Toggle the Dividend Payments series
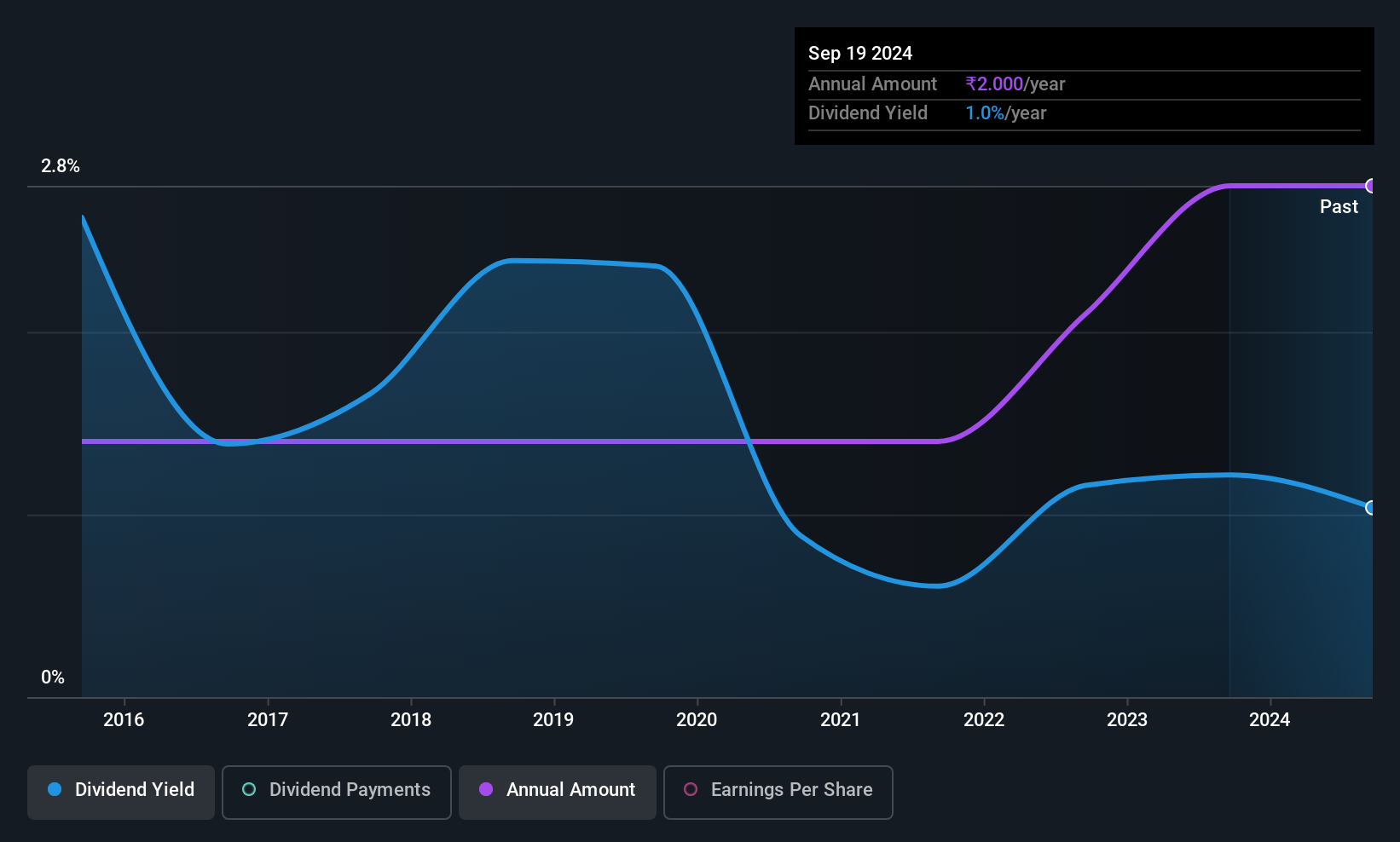The height and width of the screenshot is (842, 1400). [337, 793]
